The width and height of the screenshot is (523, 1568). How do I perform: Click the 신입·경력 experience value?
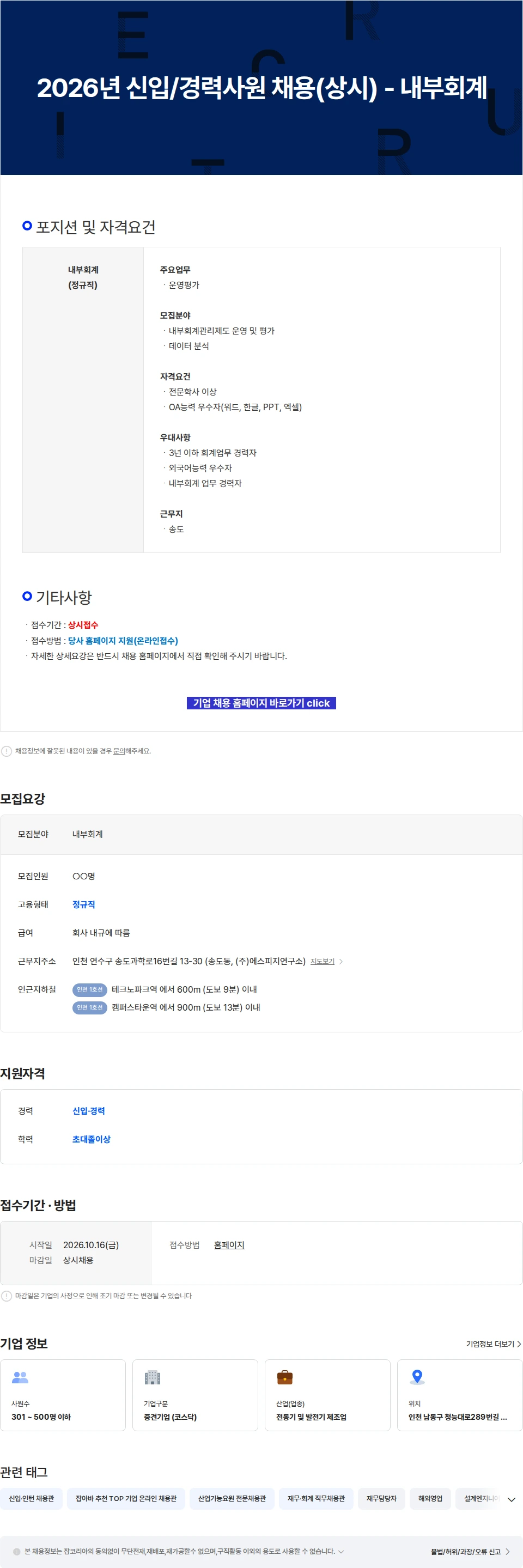[88, 1110]
